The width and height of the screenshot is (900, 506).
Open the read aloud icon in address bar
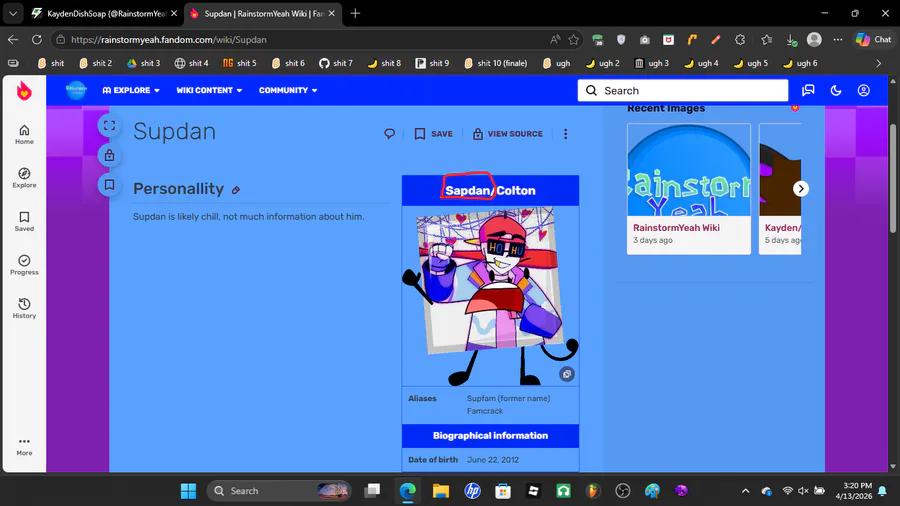[554, 40]
